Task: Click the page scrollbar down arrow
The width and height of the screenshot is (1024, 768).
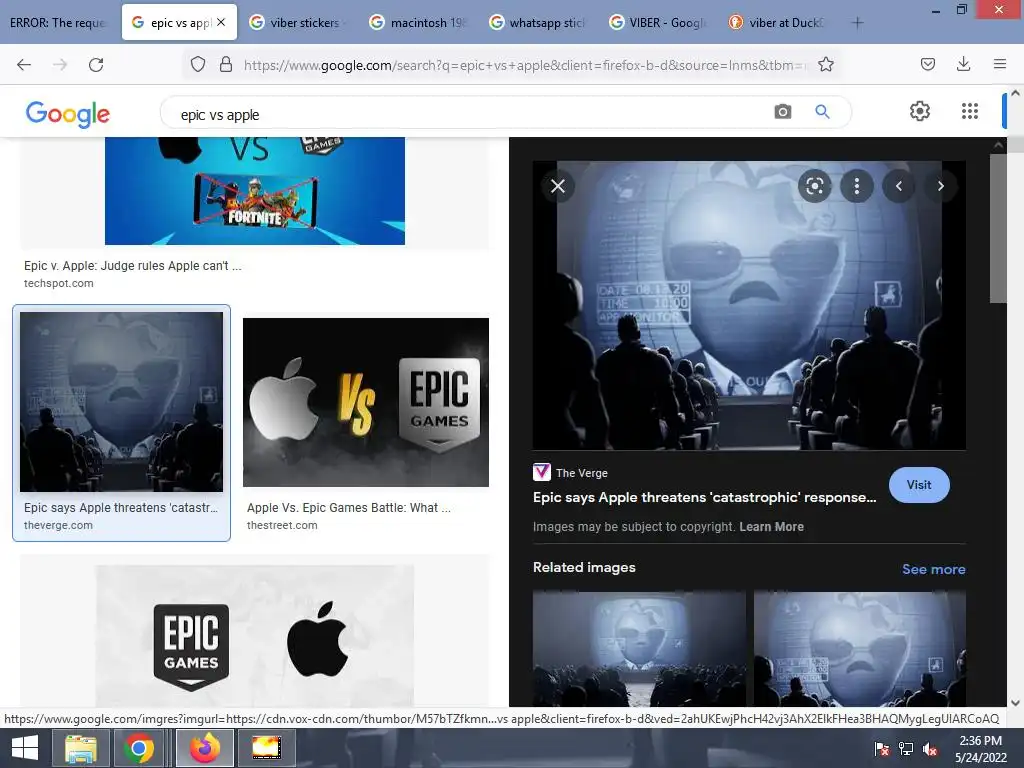Action: (x=1015, y=703)
